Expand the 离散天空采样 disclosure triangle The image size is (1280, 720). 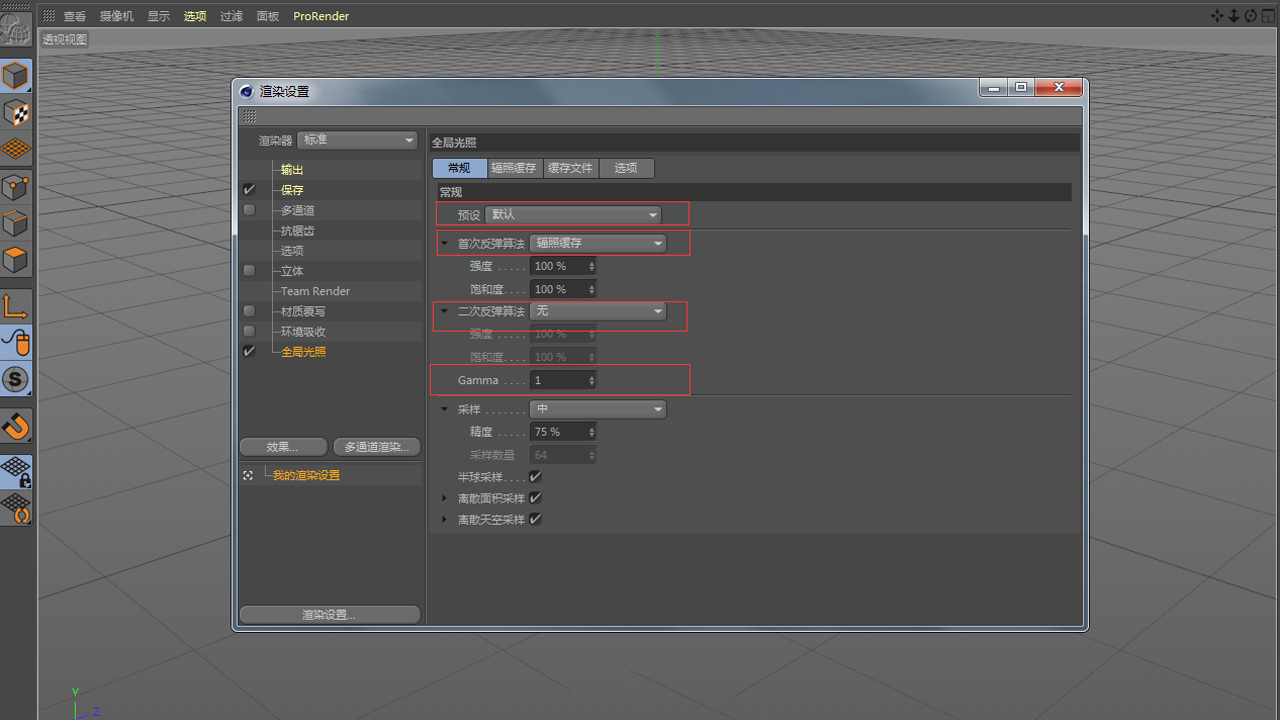pyautogui.click(x=445, y=519)
